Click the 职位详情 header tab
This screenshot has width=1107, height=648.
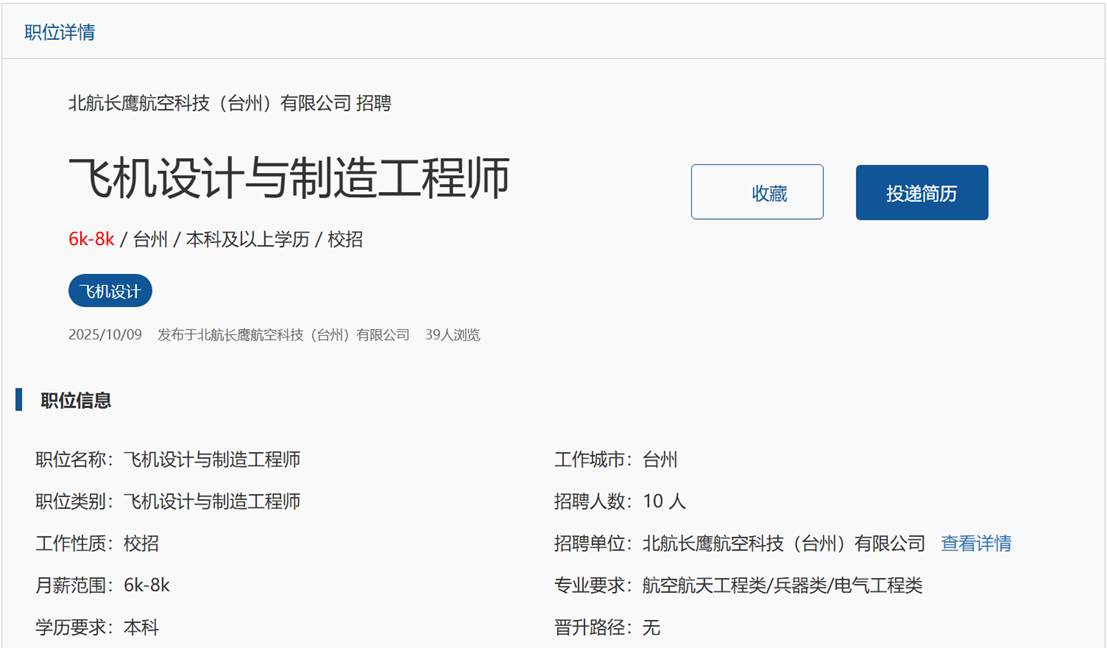(60, 32)
